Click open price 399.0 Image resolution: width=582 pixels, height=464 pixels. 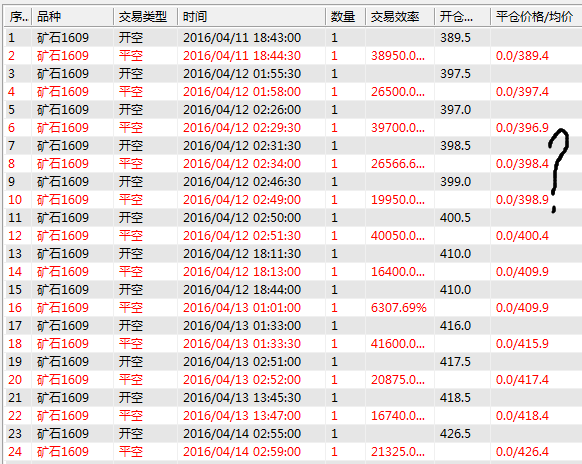tap(455, 182)
